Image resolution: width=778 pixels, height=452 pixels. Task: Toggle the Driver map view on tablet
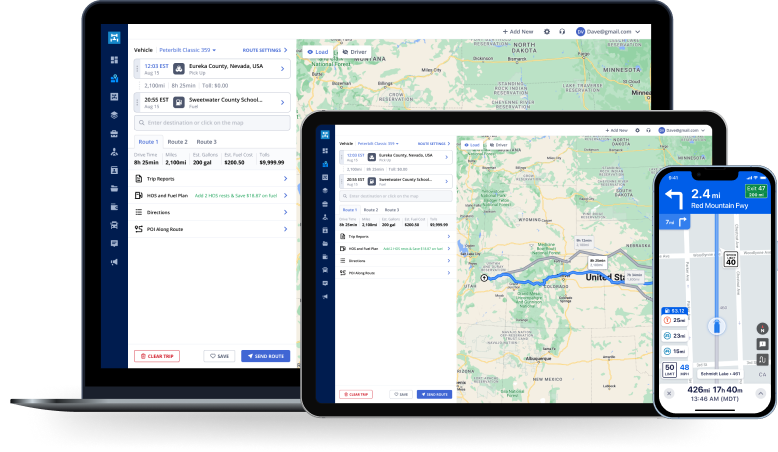click(498, 145)
